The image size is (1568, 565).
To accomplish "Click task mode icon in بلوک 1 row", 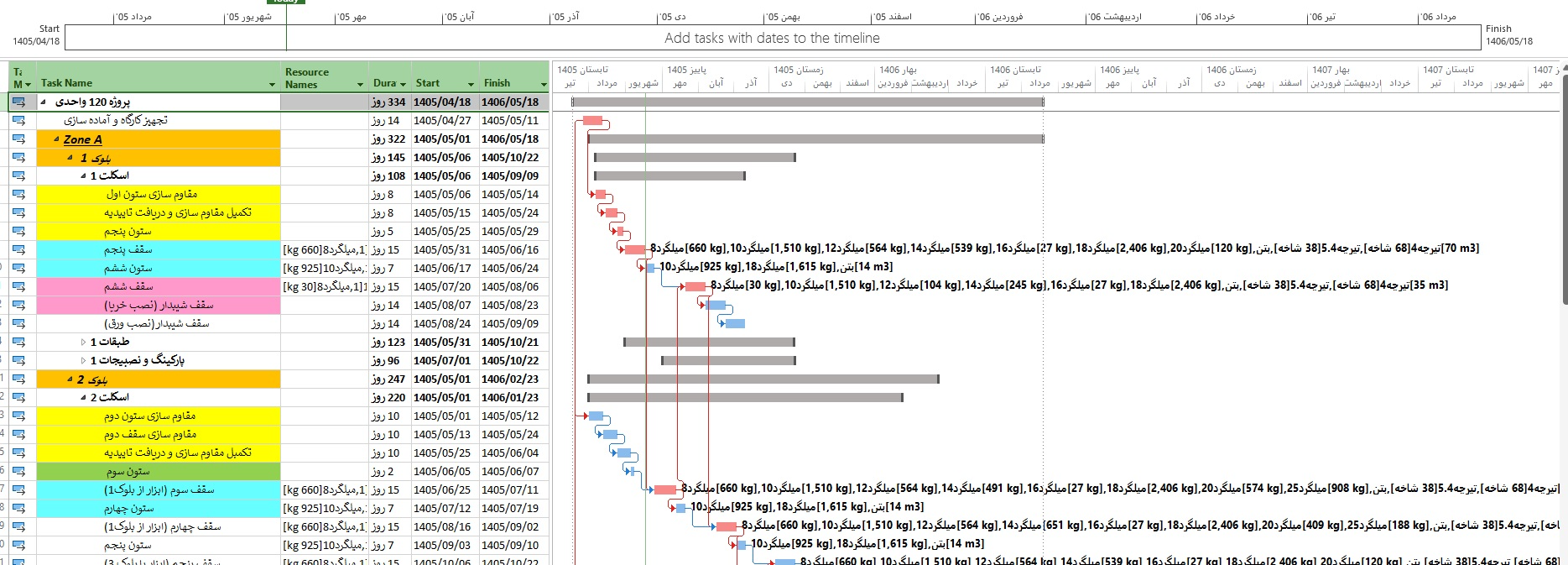I will tap(18, 157).
